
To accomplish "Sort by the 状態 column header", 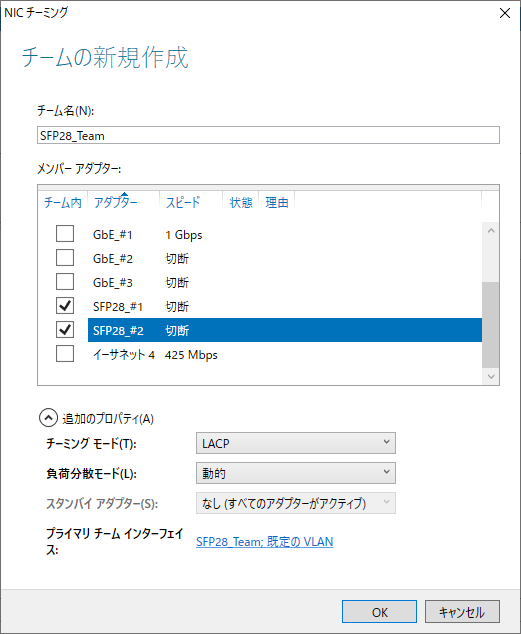I will click(x=241, y=202).
